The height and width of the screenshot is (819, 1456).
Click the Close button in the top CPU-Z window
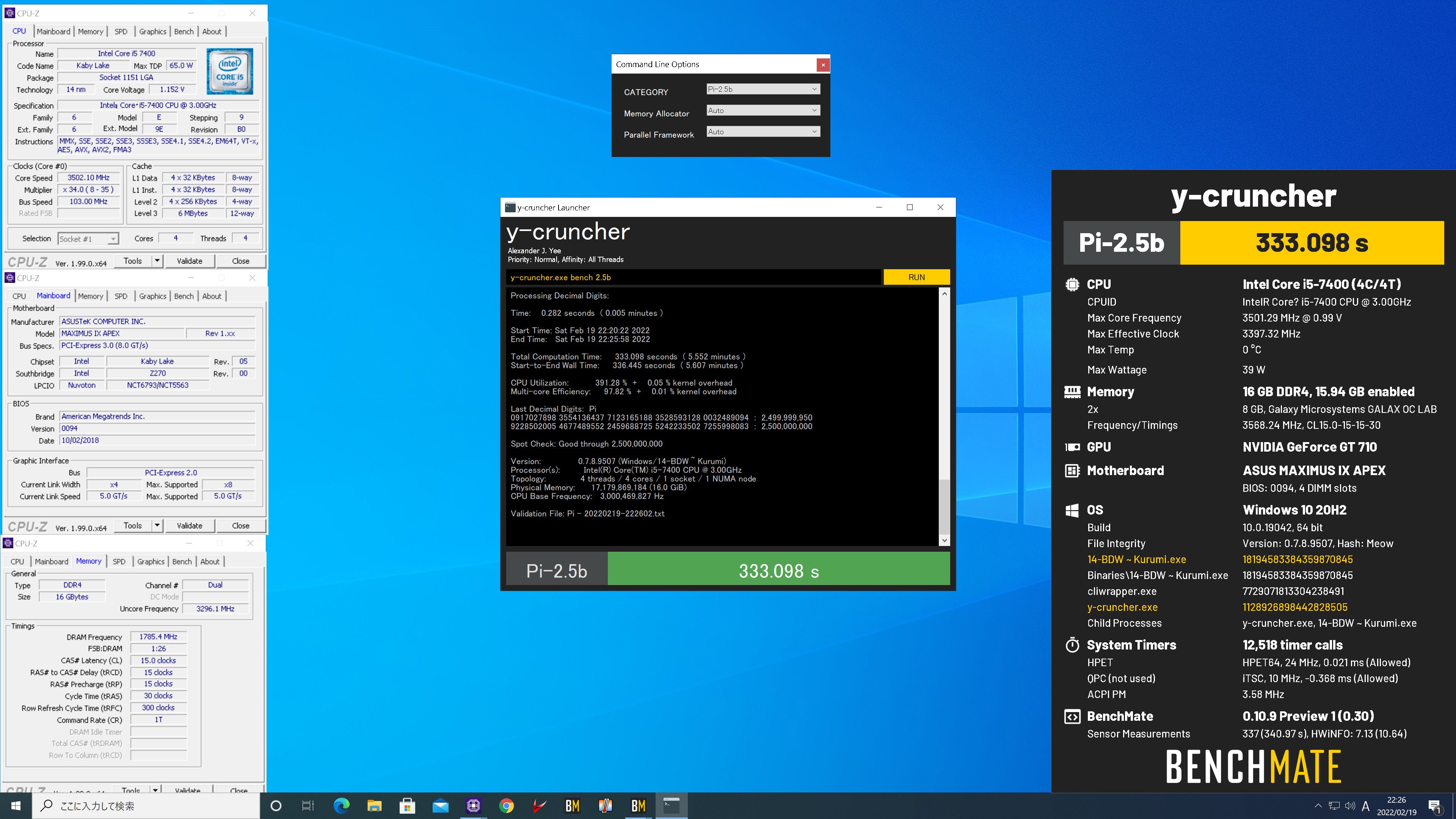point(240,260)
